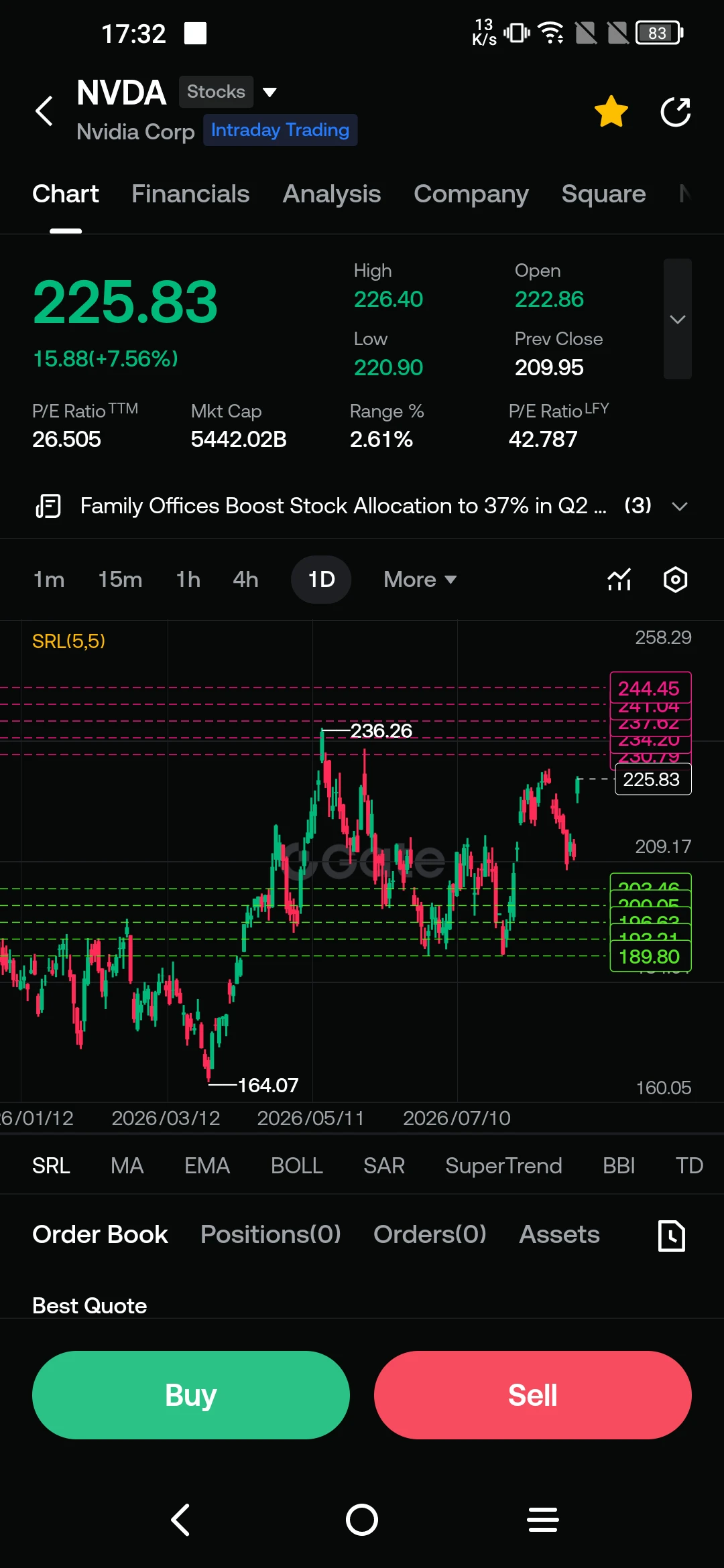Tap the 236.26 high price label

coord(381,730)
